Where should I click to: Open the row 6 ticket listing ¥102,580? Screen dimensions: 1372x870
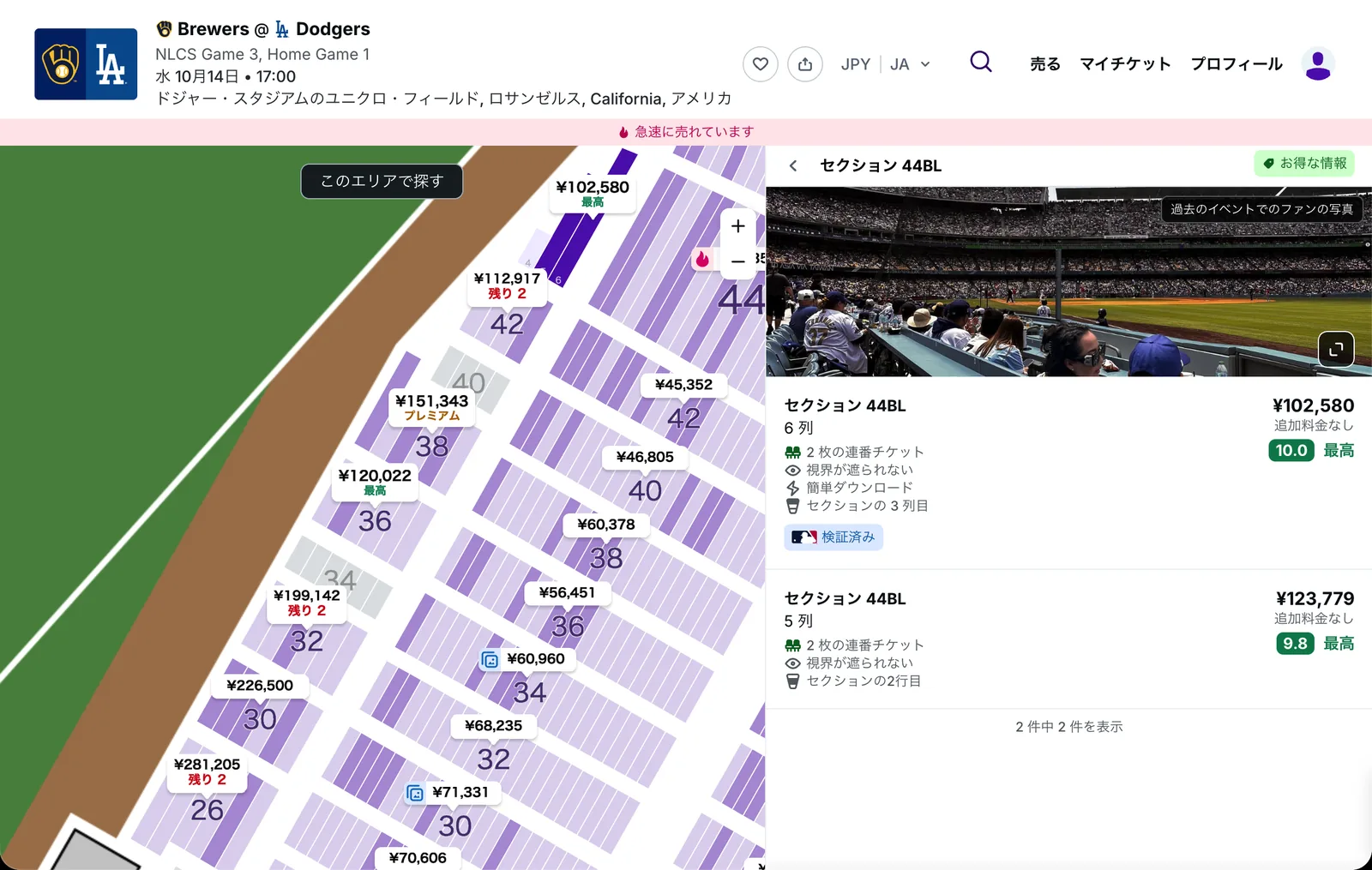point(1069,473)
